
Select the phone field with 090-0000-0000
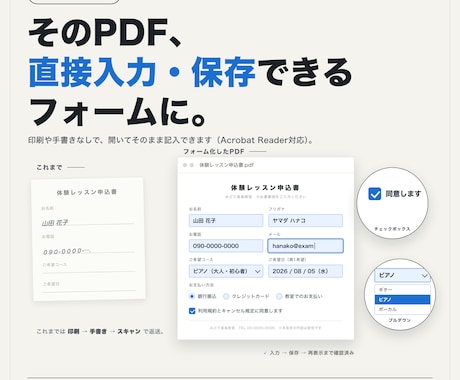(226, 246)
